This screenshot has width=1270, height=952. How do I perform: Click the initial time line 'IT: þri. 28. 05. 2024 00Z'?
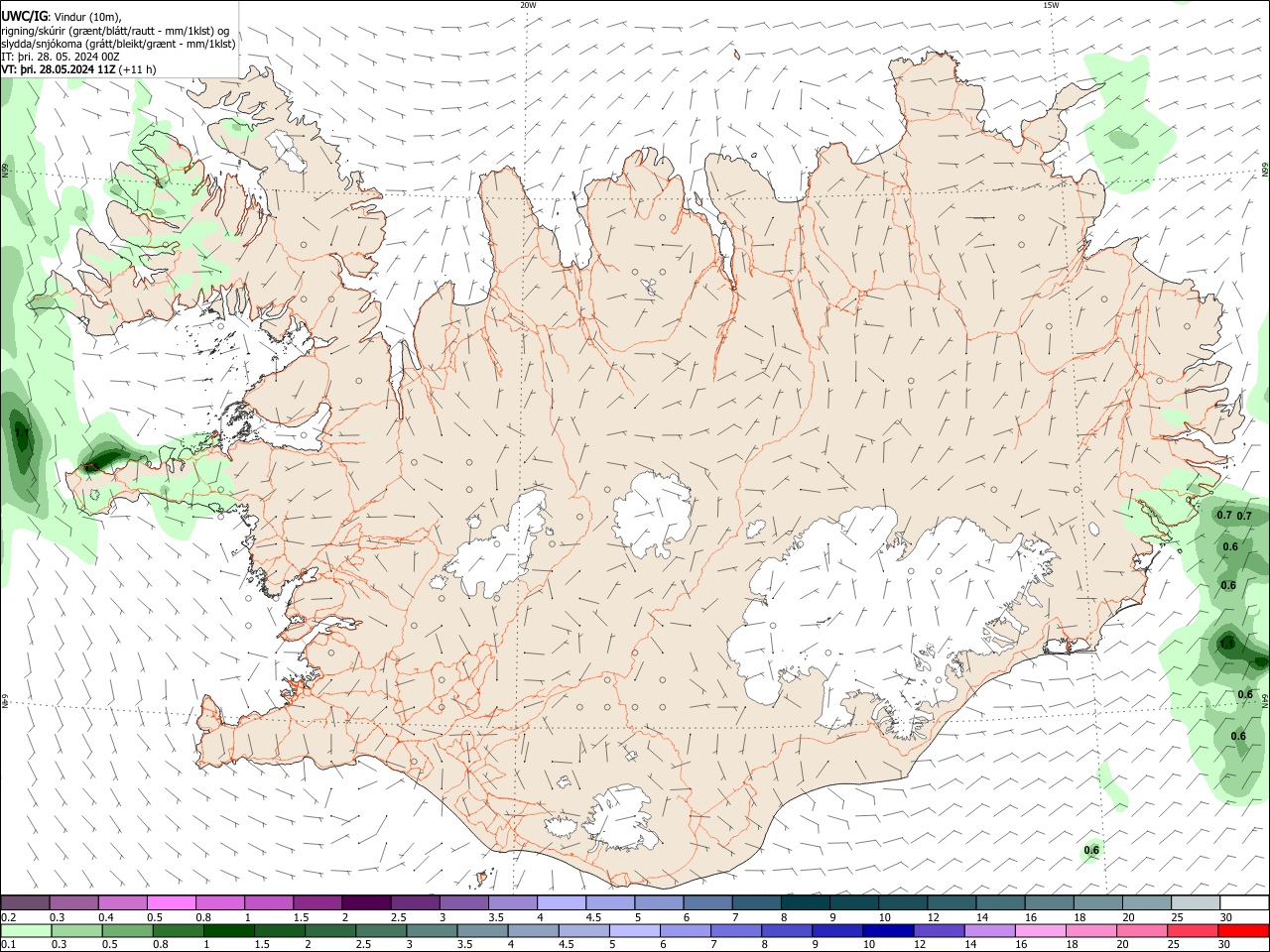coord(61,57)
